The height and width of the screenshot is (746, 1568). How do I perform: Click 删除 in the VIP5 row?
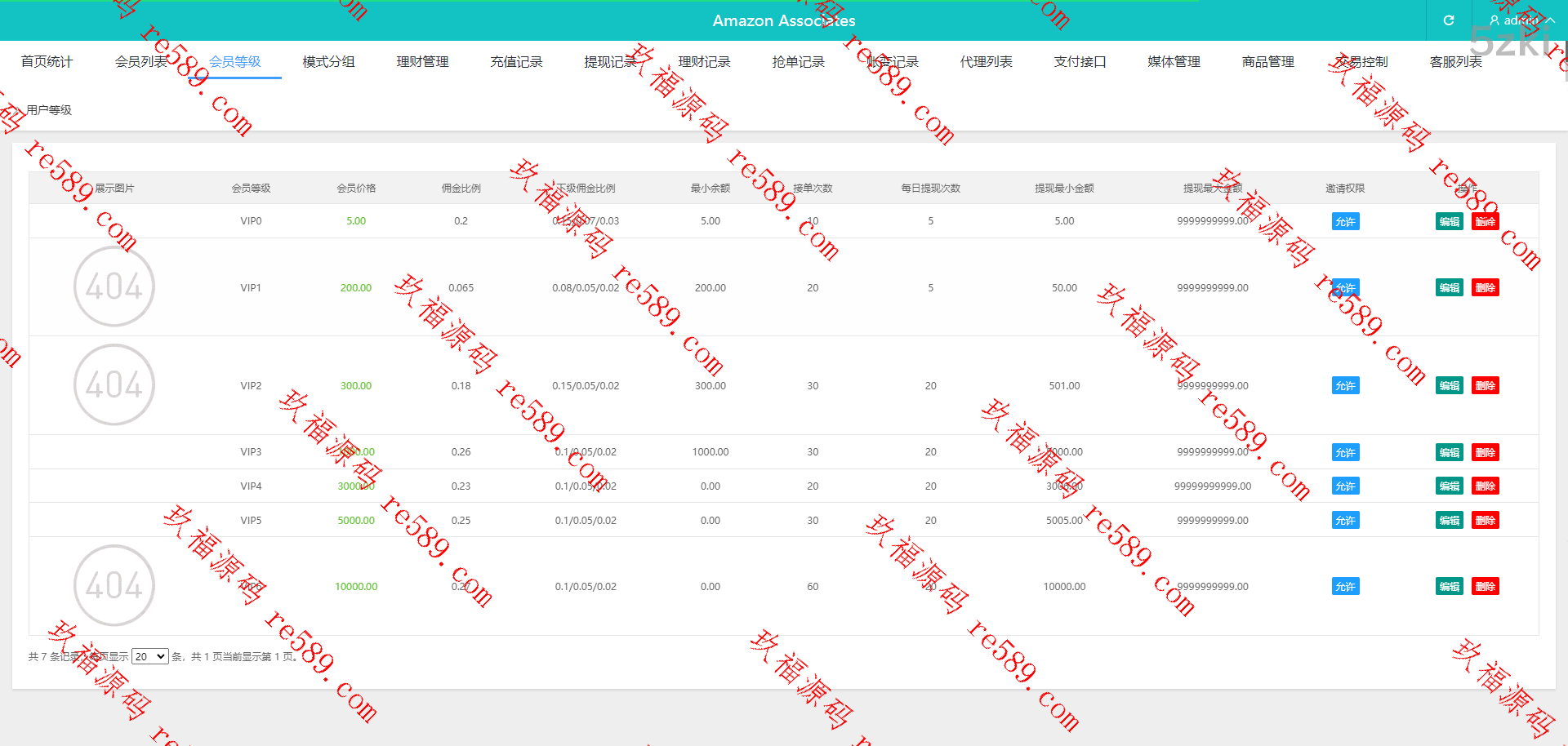1486,520
